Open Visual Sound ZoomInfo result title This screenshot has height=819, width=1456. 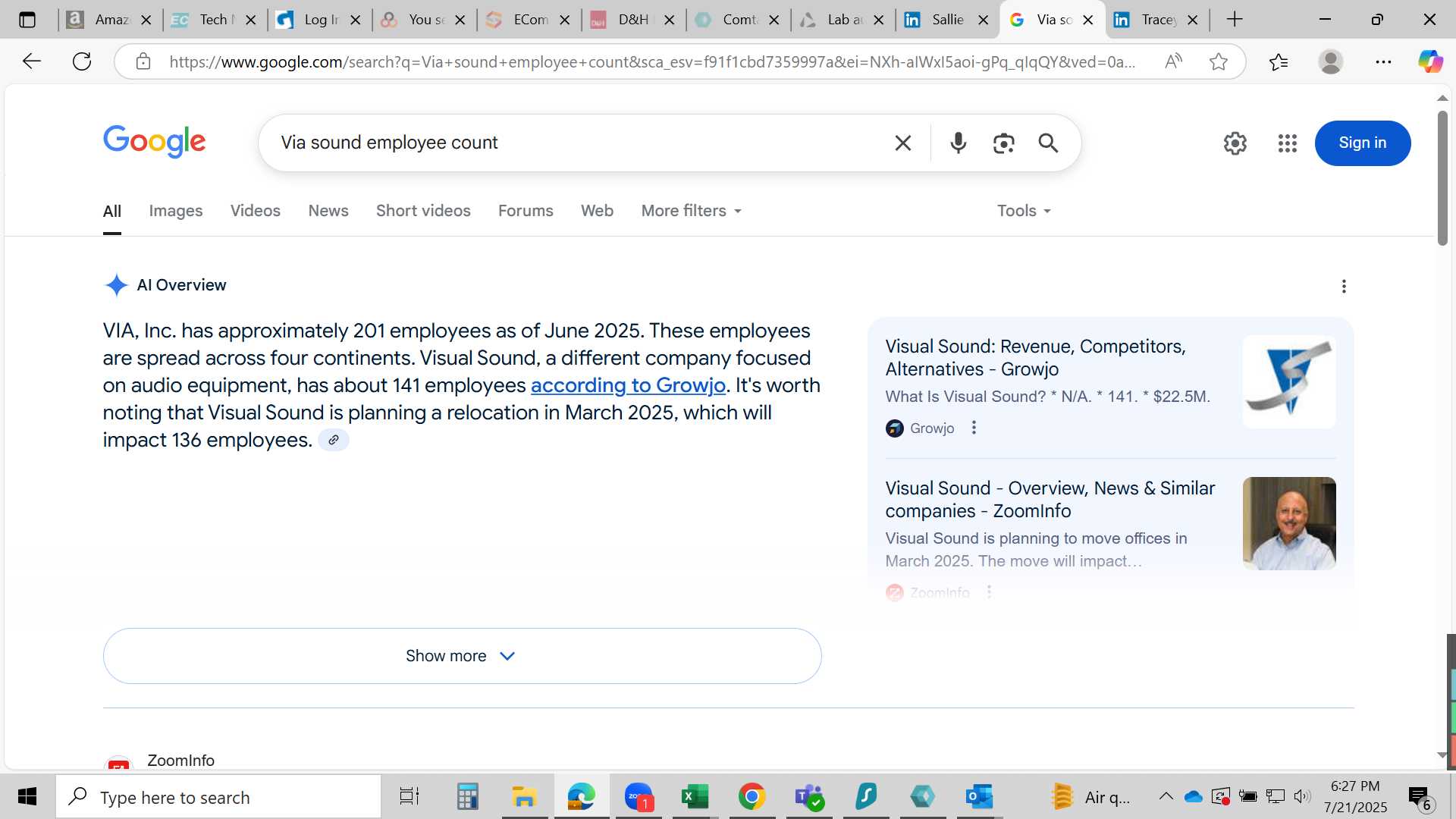pos(1050,500)
